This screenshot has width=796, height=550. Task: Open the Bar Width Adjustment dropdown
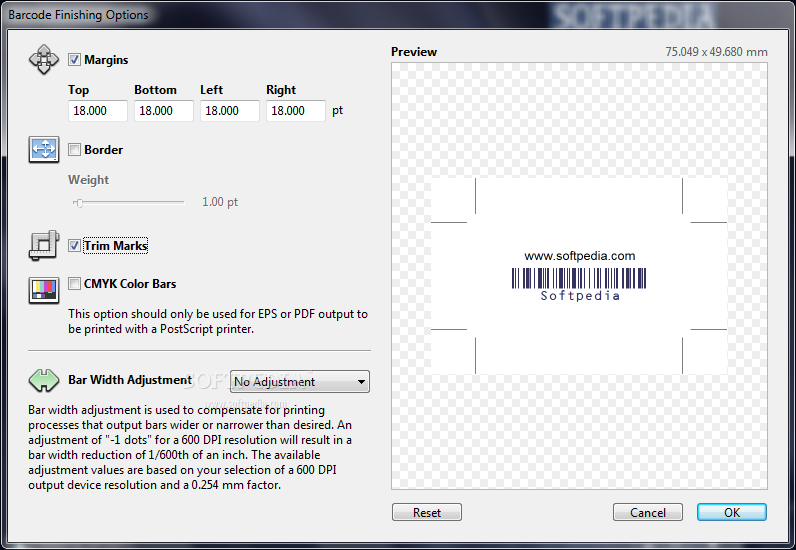point(300,381)
